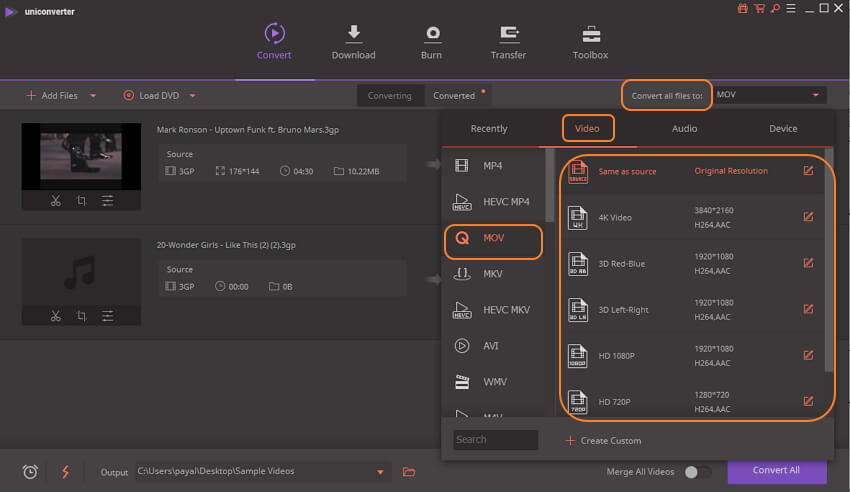Image resolution: width=850 pixels, height=492 pixels.
Task: Open the hamburger menu in title bar
Action: [x=791, y=8]
